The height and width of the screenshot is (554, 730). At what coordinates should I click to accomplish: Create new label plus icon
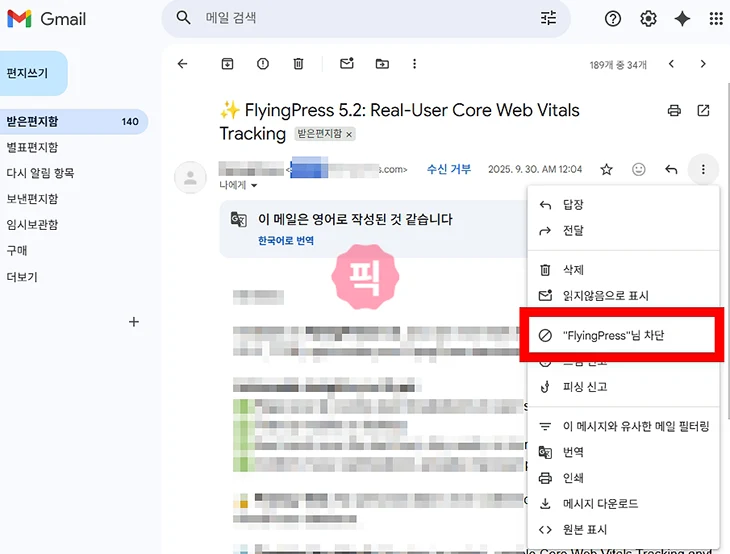(134, 322)
